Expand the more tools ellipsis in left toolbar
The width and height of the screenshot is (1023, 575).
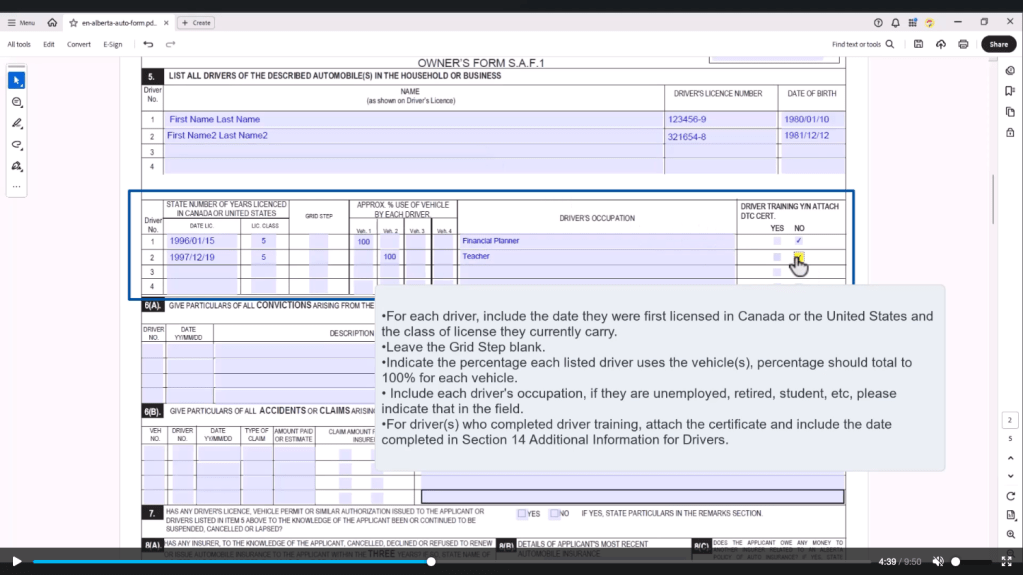pyautogui.click(x=17, y=186)
